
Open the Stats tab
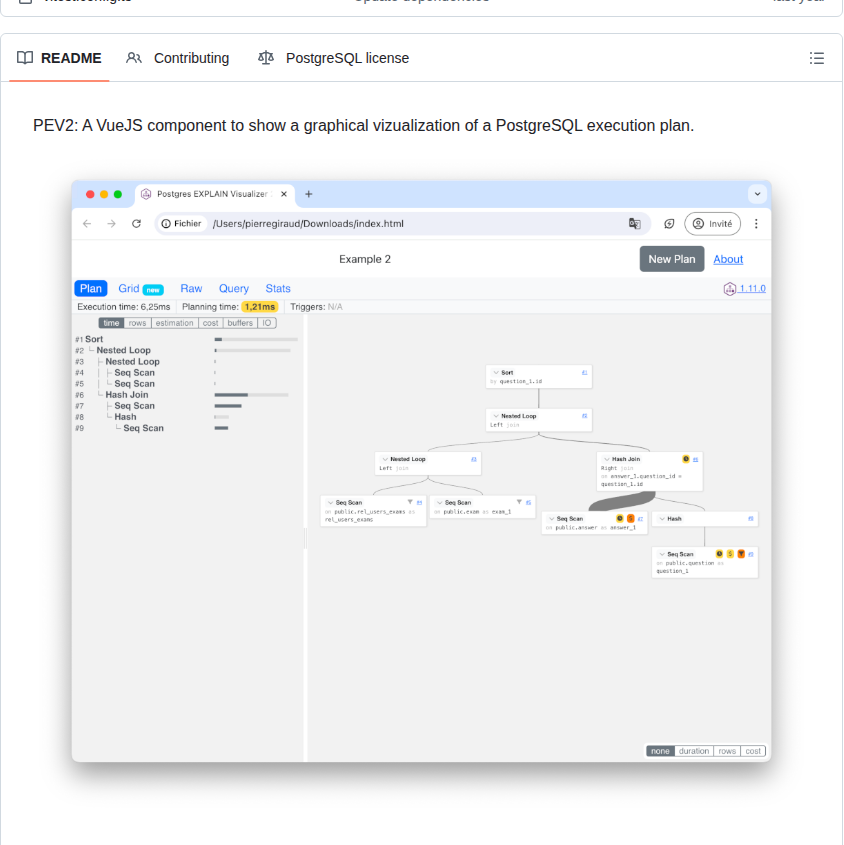278,289
